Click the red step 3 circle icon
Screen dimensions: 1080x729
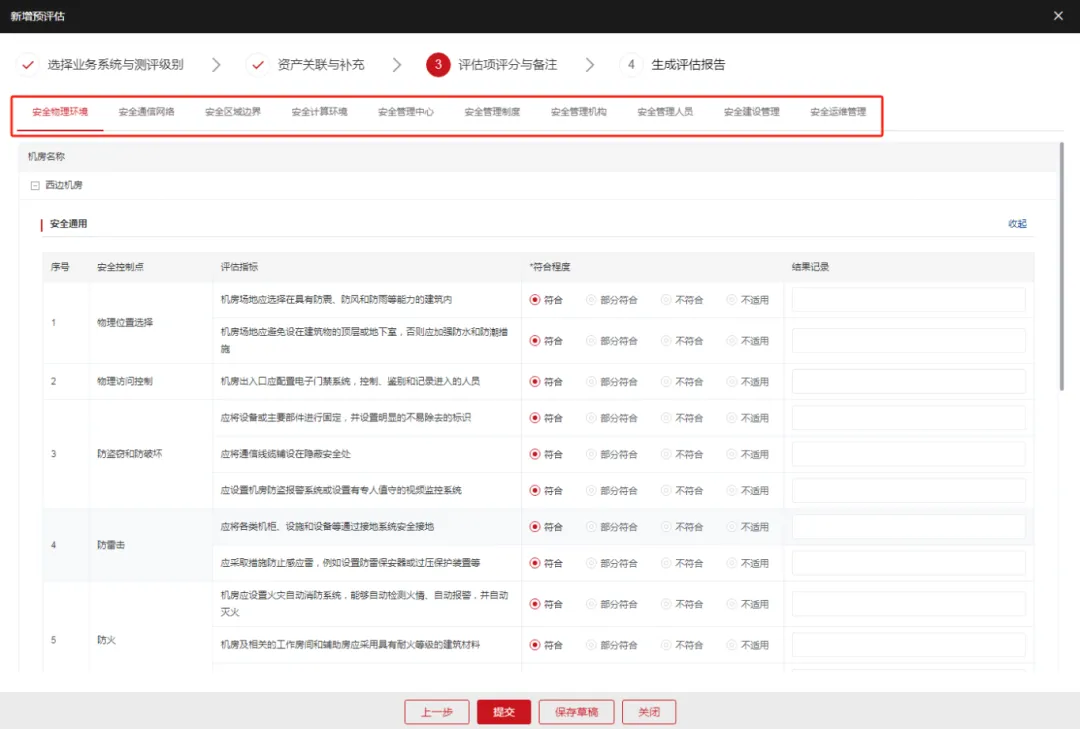point(438,65)
